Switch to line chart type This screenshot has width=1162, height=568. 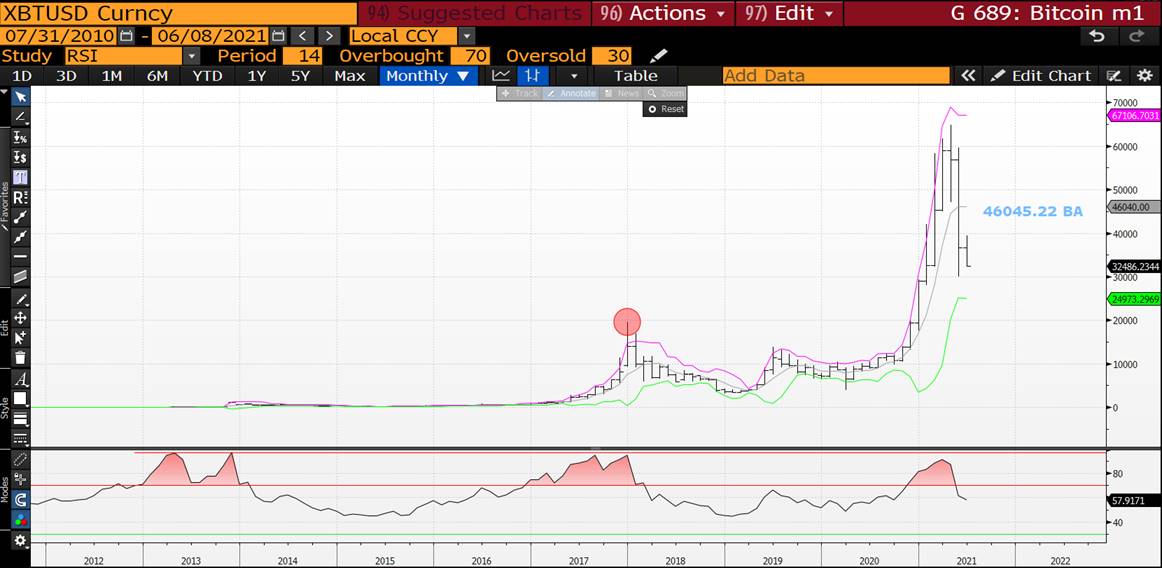(501, 76)
